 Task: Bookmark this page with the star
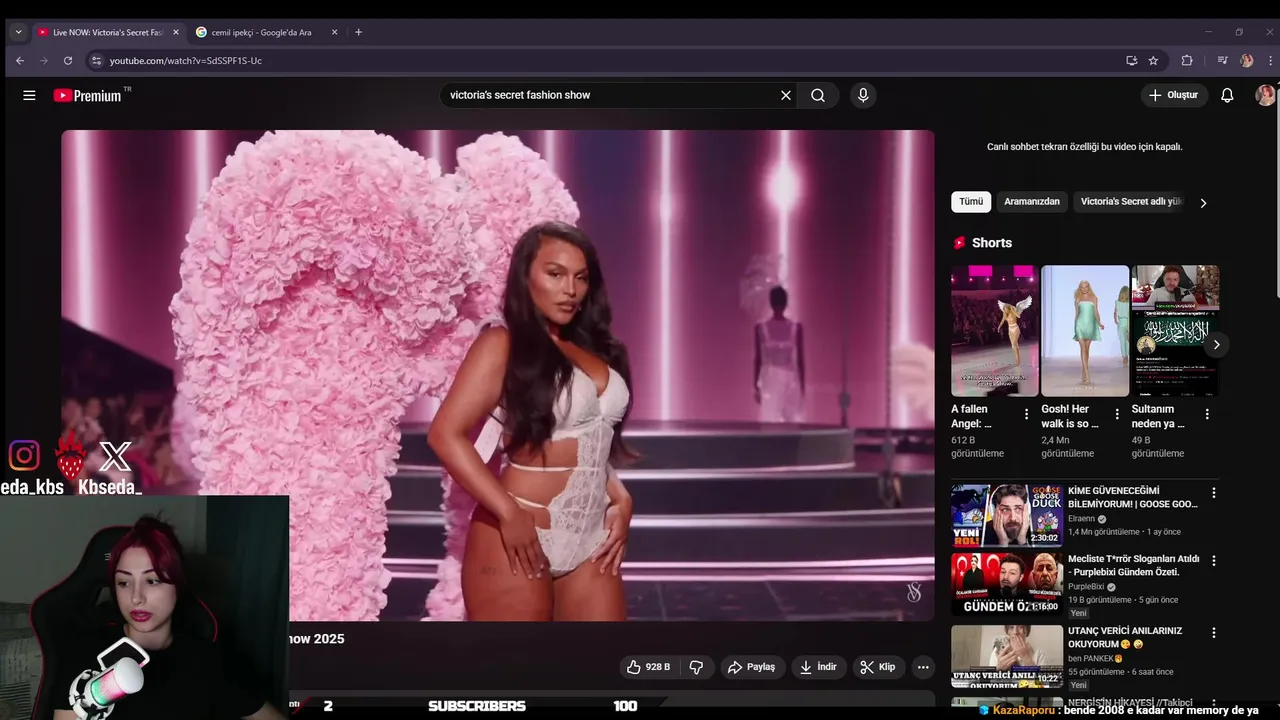coord(1153,60)
